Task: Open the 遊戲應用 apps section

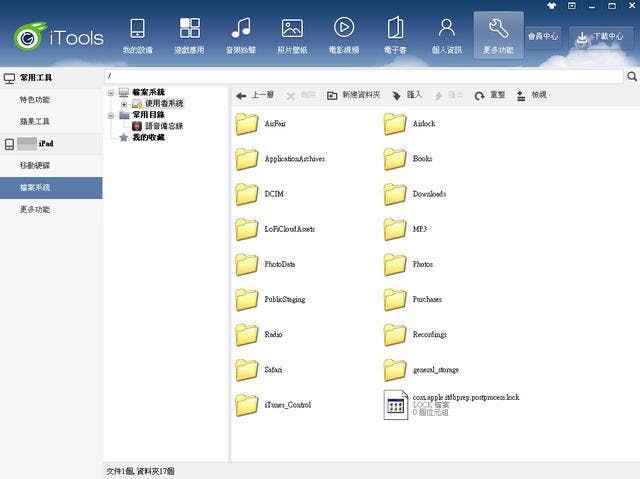Action: click(189, 34)
